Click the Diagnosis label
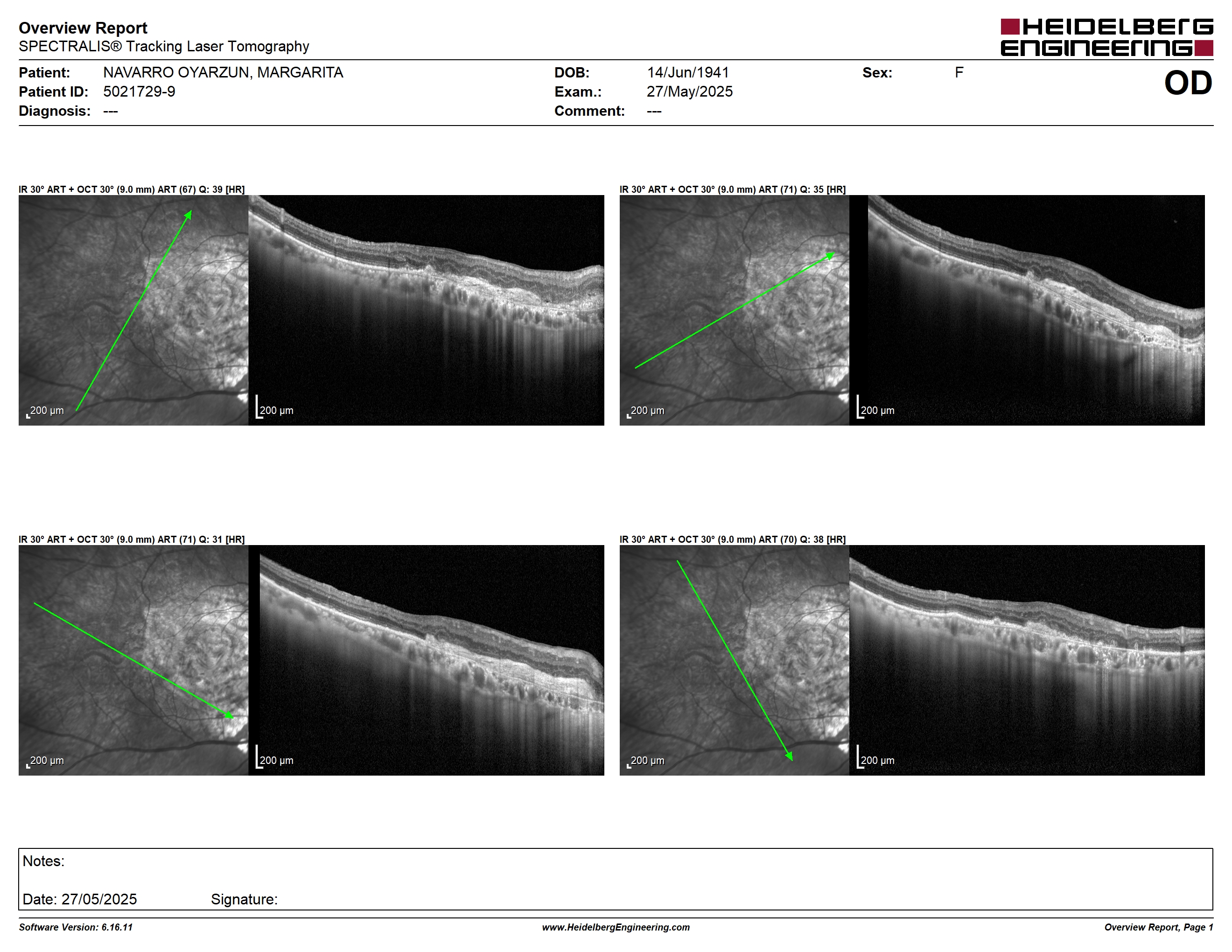Image resolution: width=1232 pixels, height=952 pixels. point(55,111)
